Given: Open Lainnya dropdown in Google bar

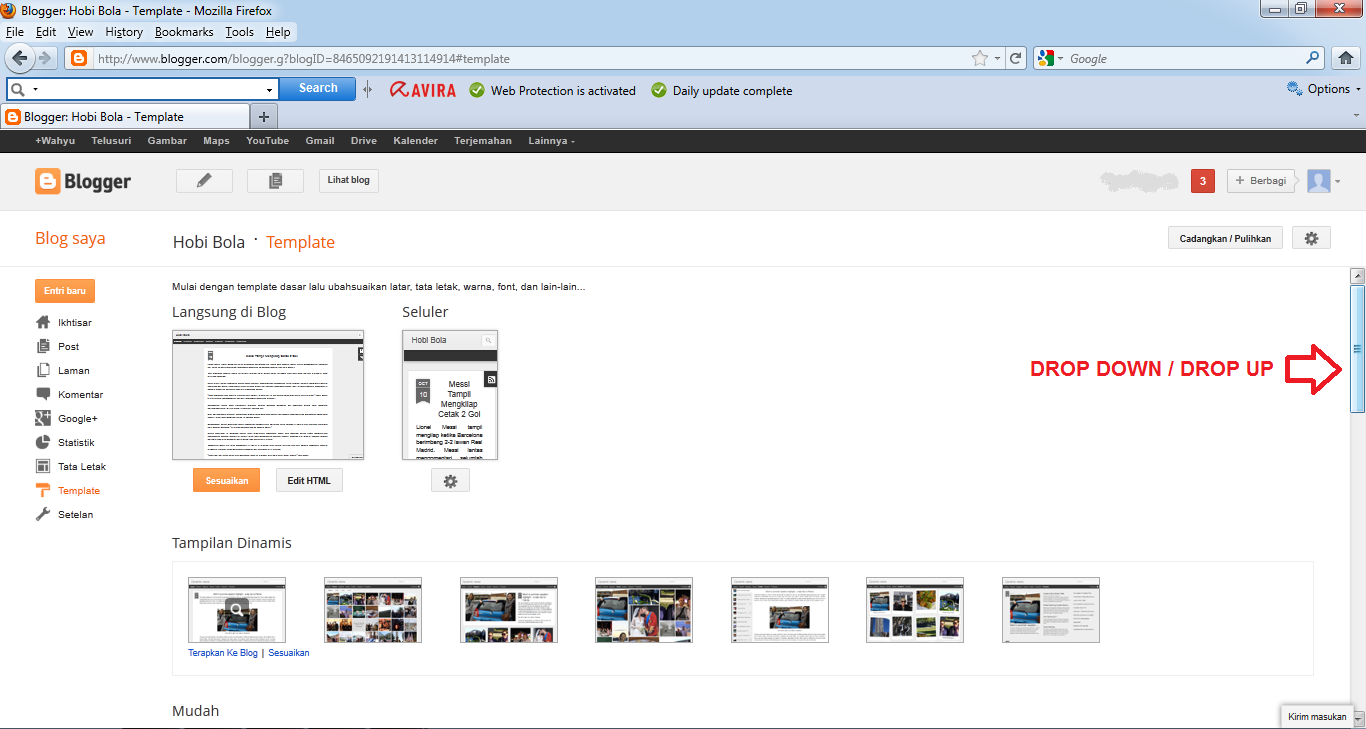Looking at the screenshot, I should [552, 141].
